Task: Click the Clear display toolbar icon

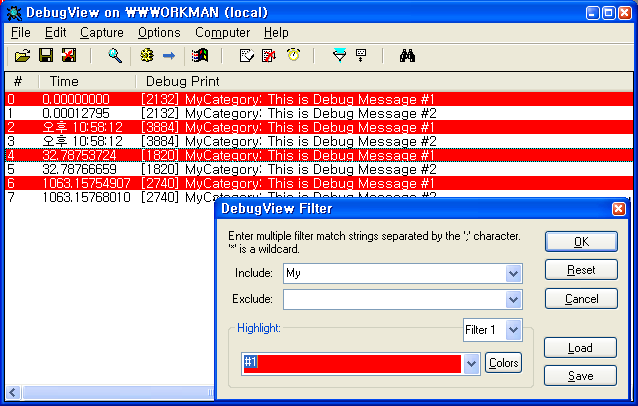Action: pyautogui.click(x=247, y=55)
